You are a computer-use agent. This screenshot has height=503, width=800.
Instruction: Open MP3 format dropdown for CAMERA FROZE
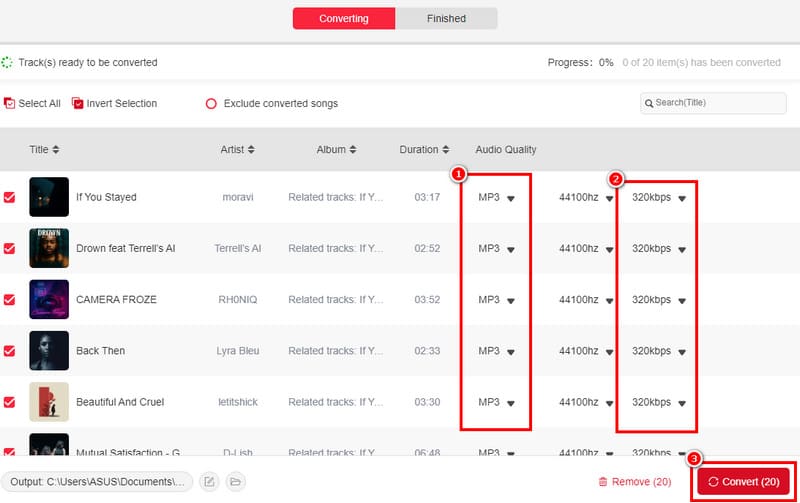coord(496,299)
